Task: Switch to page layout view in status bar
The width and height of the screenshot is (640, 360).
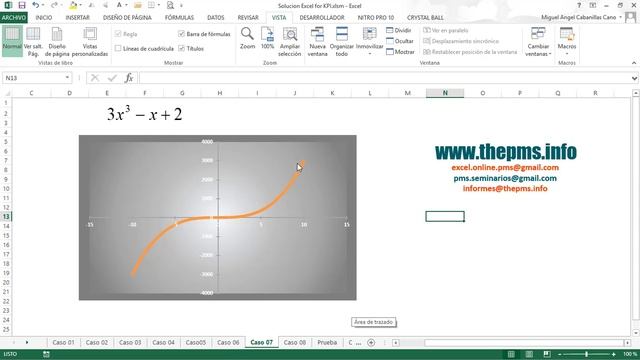Action: click(529, 354)
